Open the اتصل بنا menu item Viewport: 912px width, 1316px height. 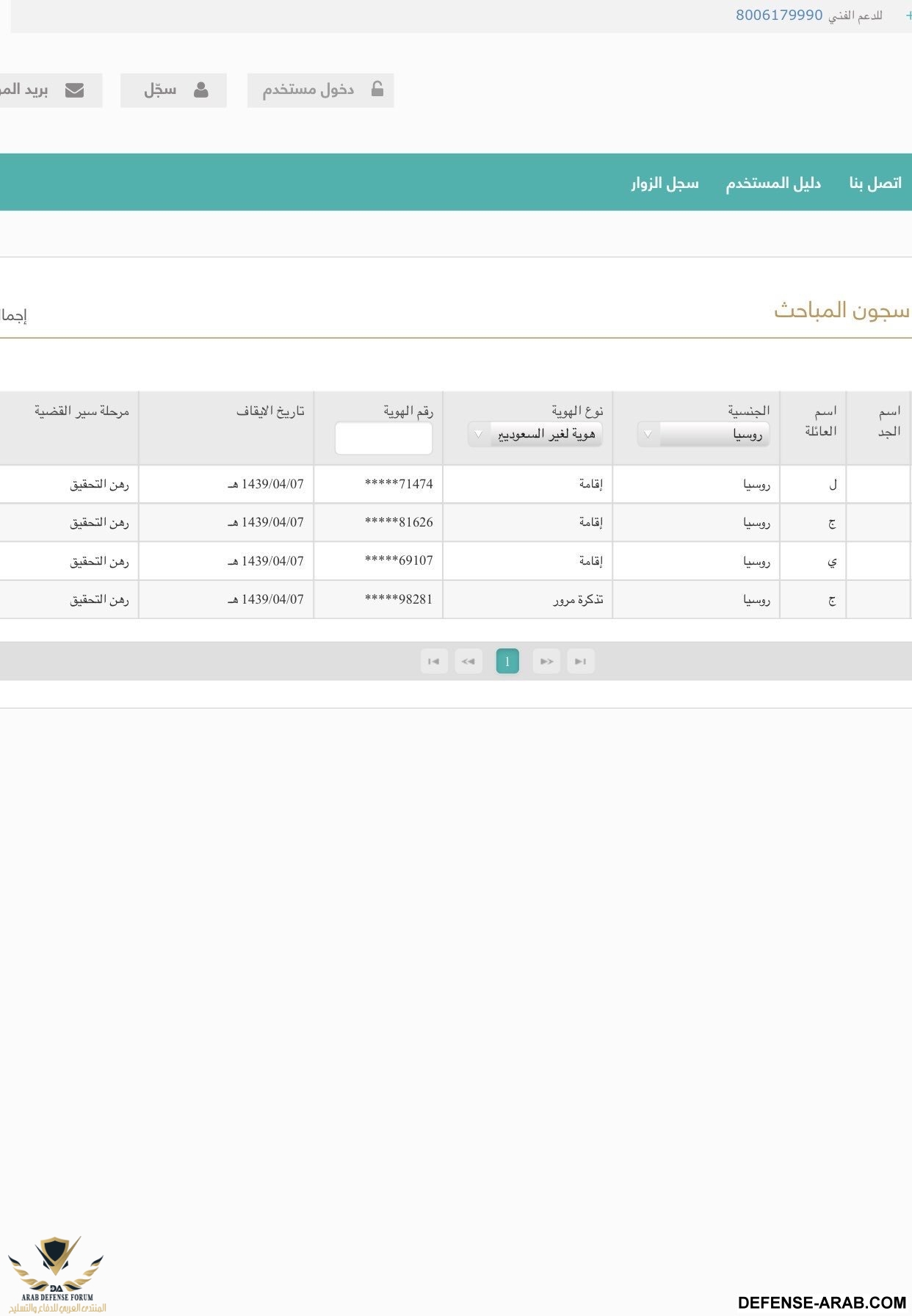(x=875, y=183)
